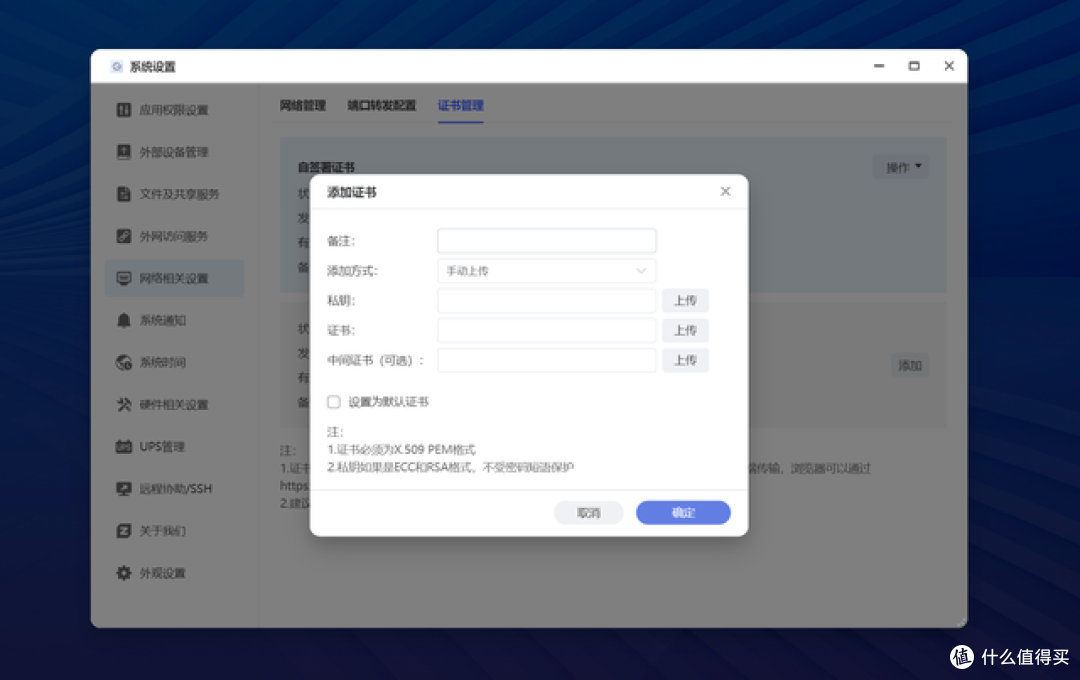Open 系统通知 in sidebar
1080x680 pixels.
174,320
